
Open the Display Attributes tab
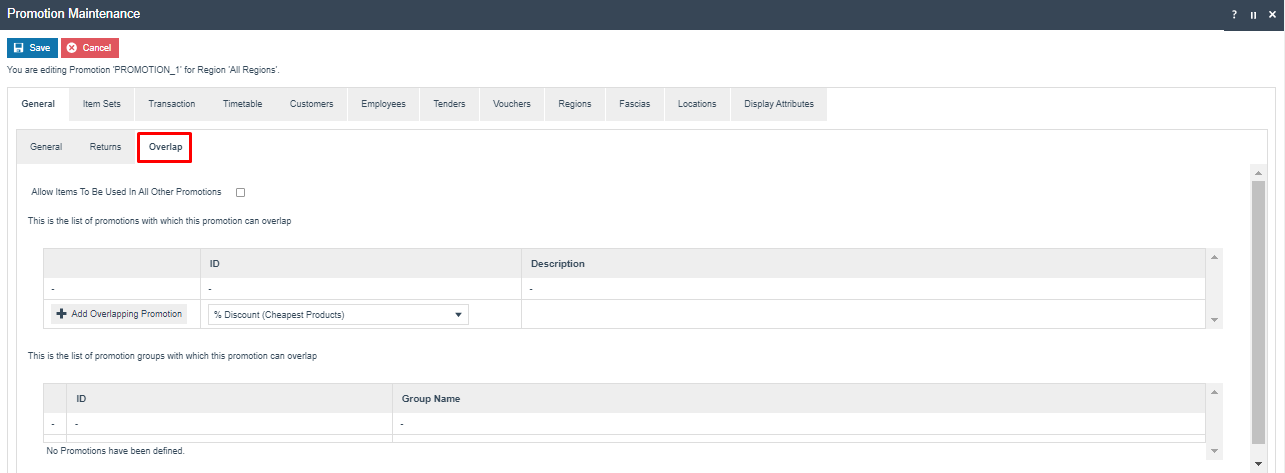(779, 104)
